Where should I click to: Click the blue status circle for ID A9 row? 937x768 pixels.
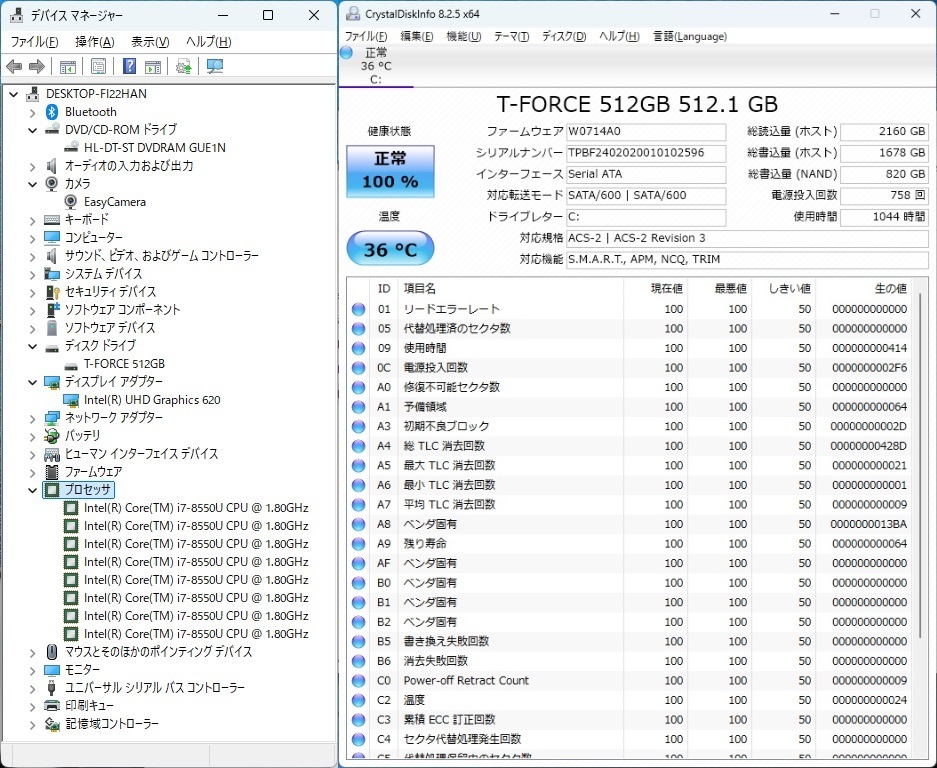click(358, 544)
